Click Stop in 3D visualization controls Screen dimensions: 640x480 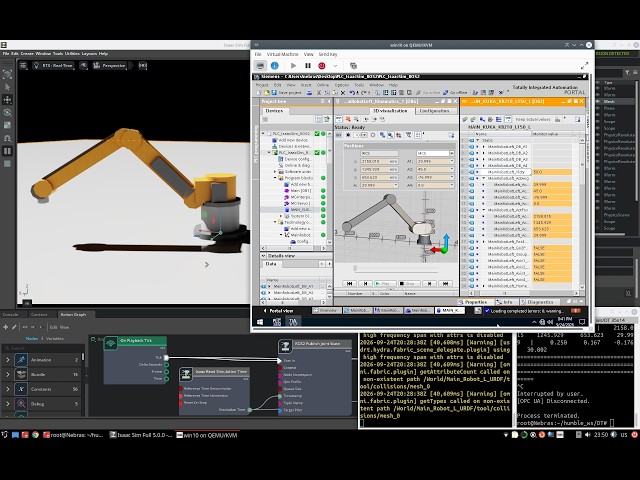(x=409, y=283)
